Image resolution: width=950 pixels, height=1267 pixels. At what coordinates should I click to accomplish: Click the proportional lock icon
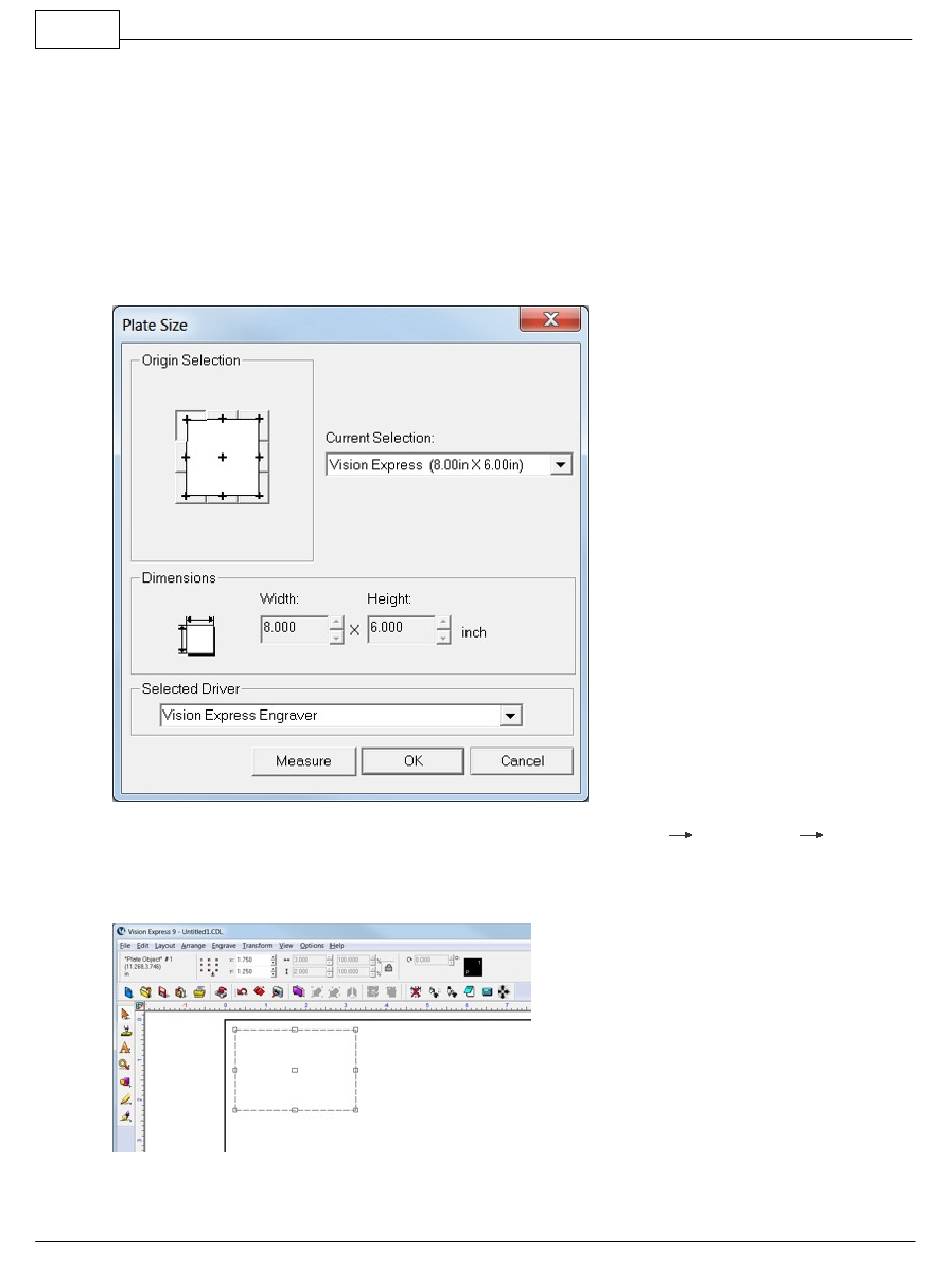(x=388, y=968)
